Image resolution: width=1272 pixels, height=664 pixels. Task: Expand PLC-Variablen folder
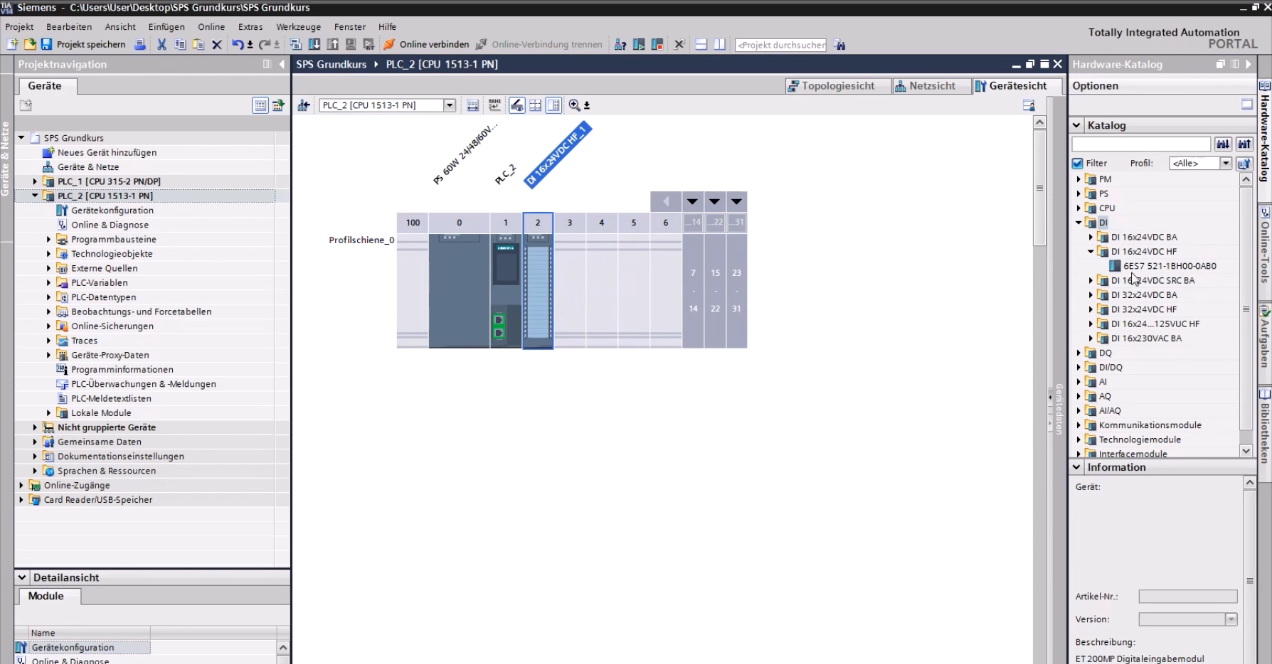coord(48,283)
